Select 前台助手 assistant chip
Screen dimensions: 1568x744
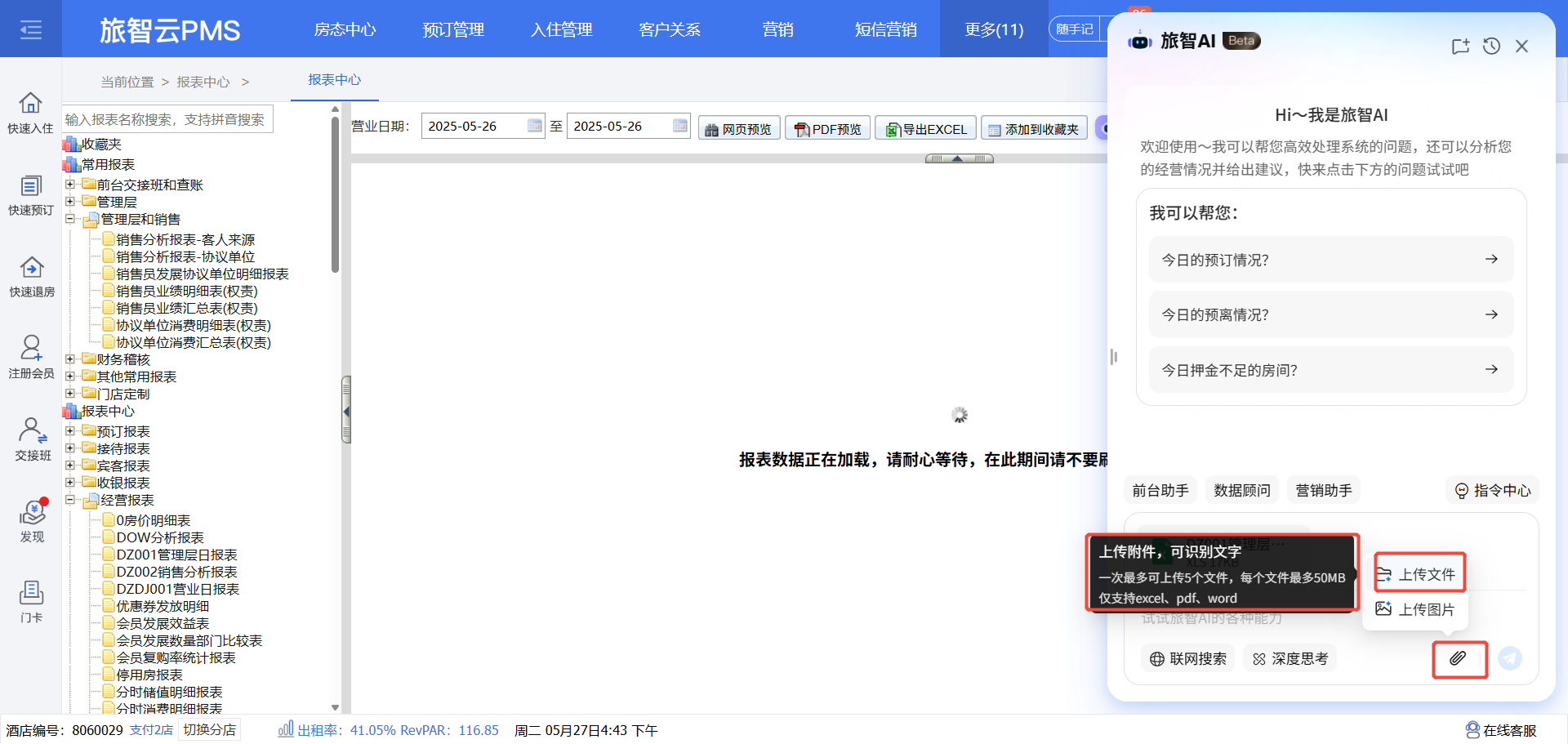[1160, 490]
